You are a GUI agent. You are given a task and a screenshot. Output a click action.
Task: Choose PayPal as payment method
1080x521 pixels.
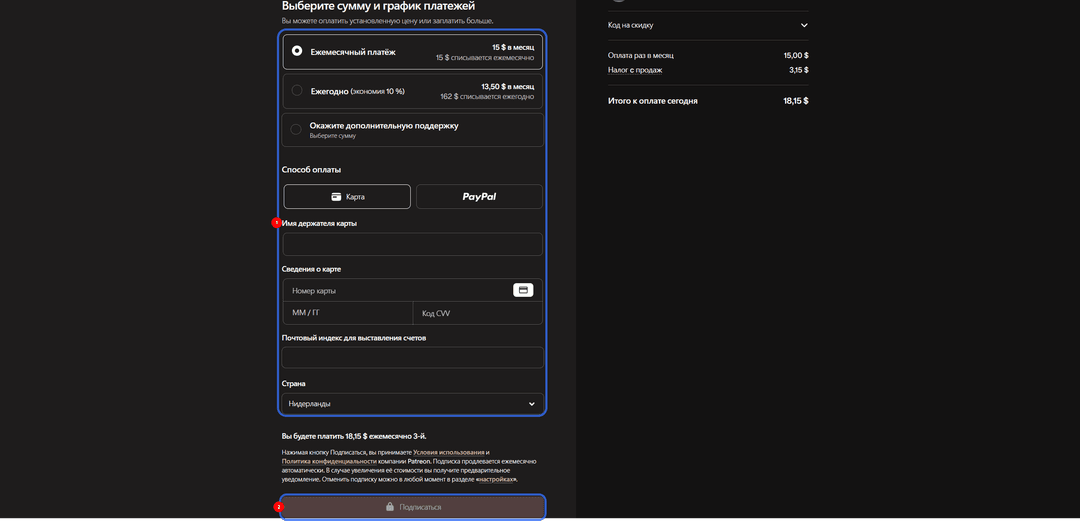pyautogui.click(x=479, y=196)
